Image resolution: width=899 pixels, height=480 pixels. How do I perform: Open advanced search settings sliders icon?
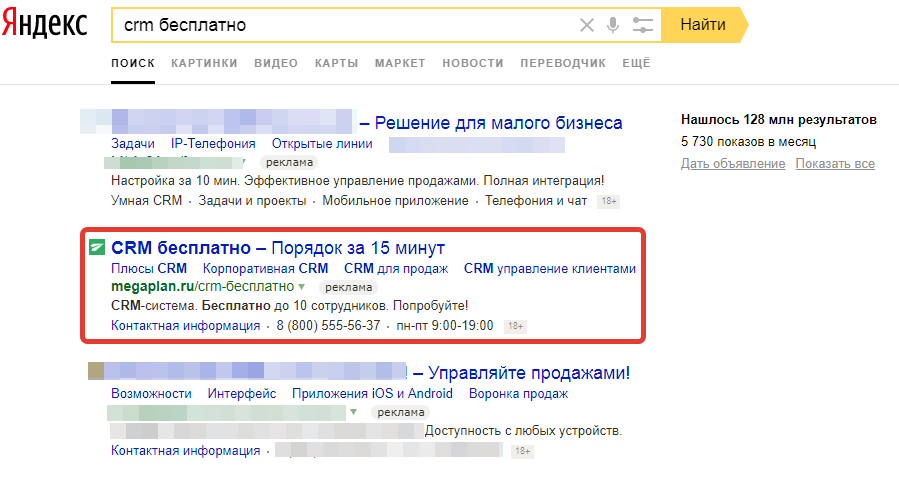[643, 25]
